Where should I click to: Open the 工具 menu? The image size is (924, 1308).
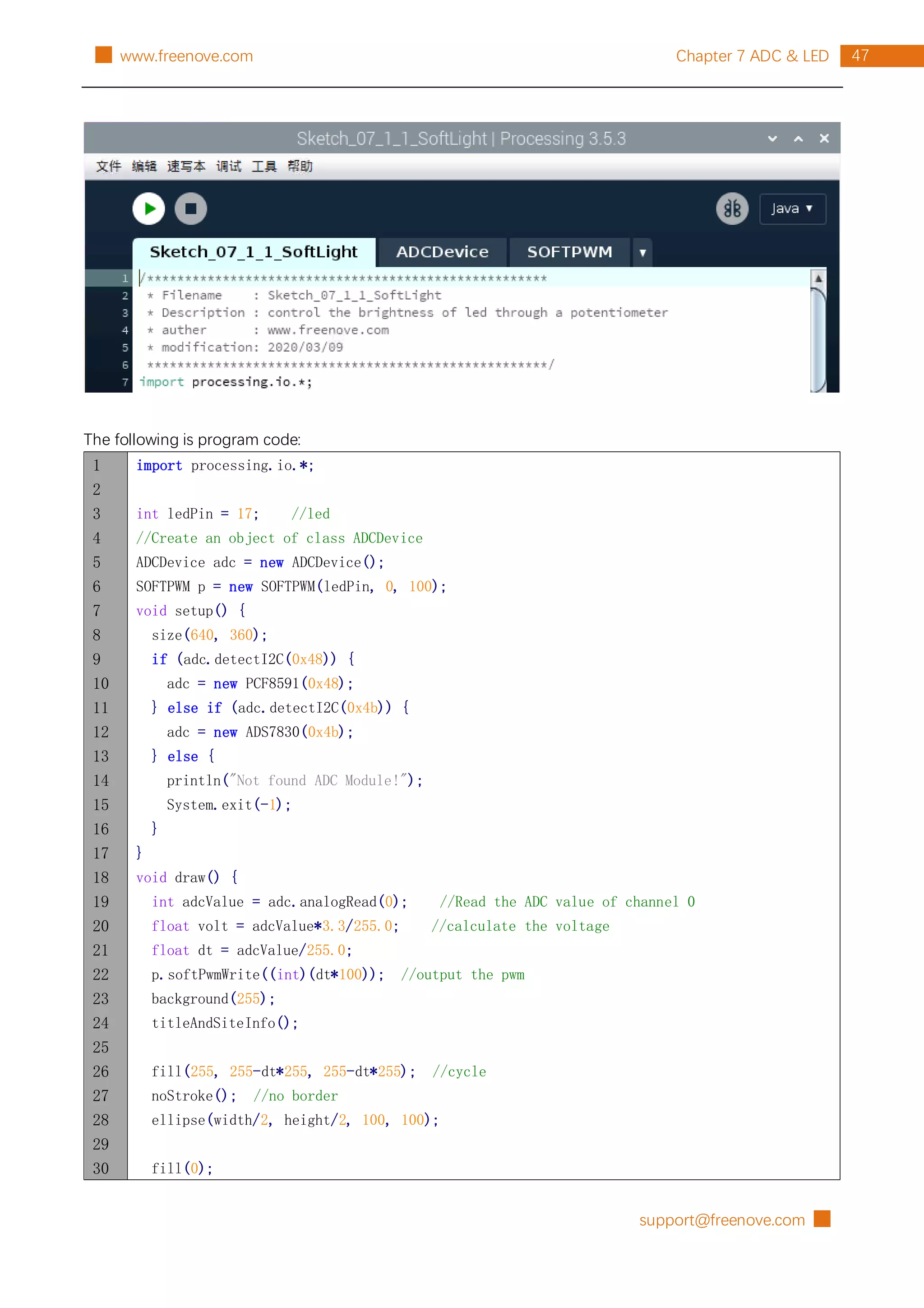264,166
